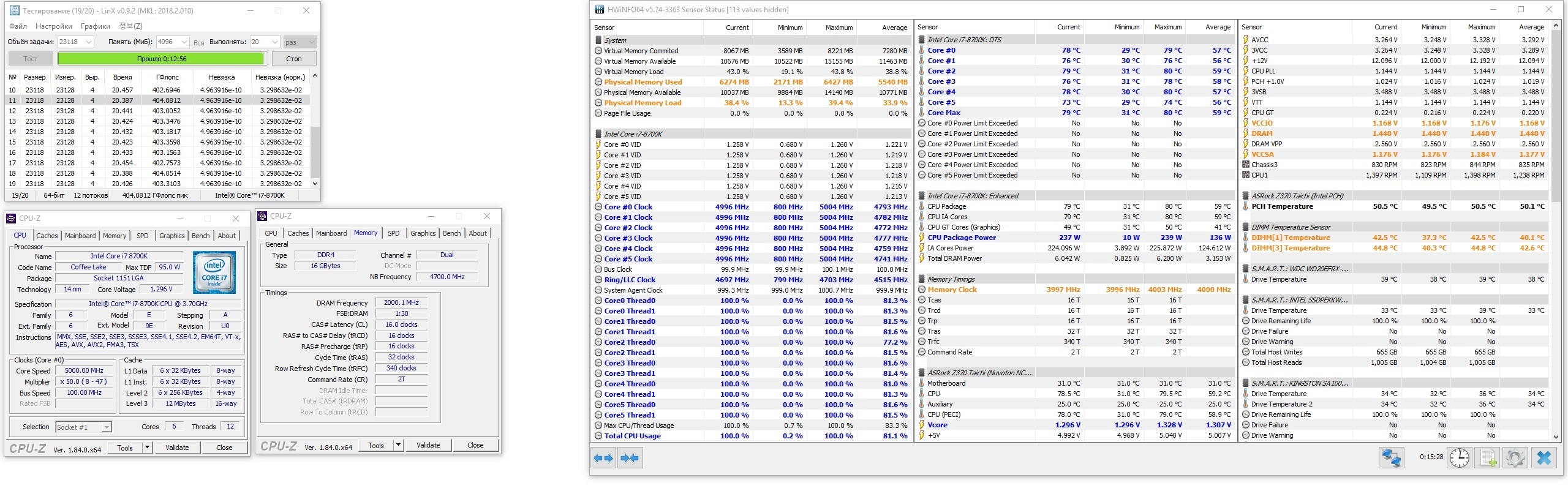Click the HWiNFO collapse columns arrows icon
The height and width of the screenshot is (491, 1568).
click(630, 458)
